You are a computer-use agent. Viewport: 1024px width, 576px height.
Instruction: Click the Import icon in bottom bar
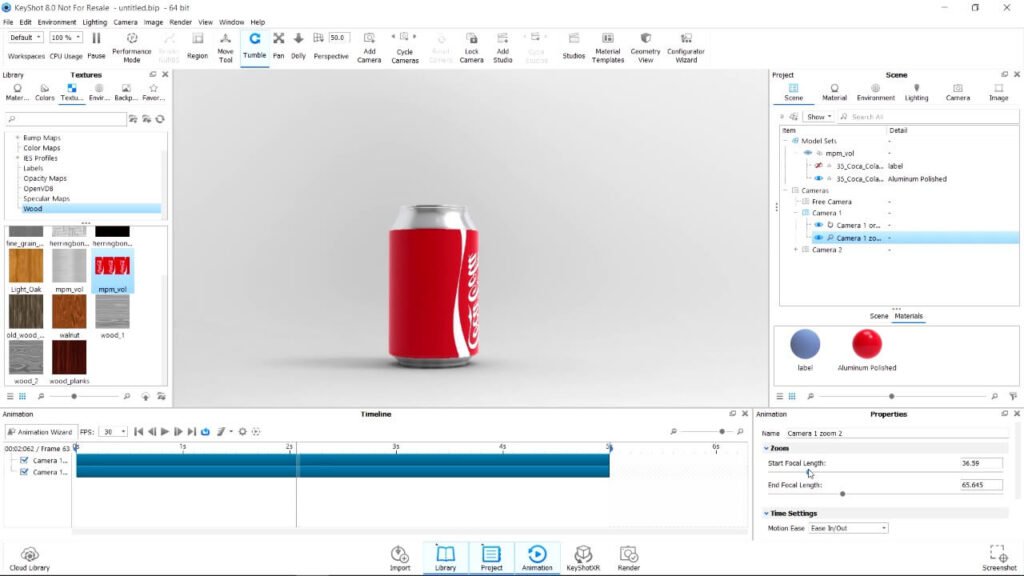click(400, 558)
